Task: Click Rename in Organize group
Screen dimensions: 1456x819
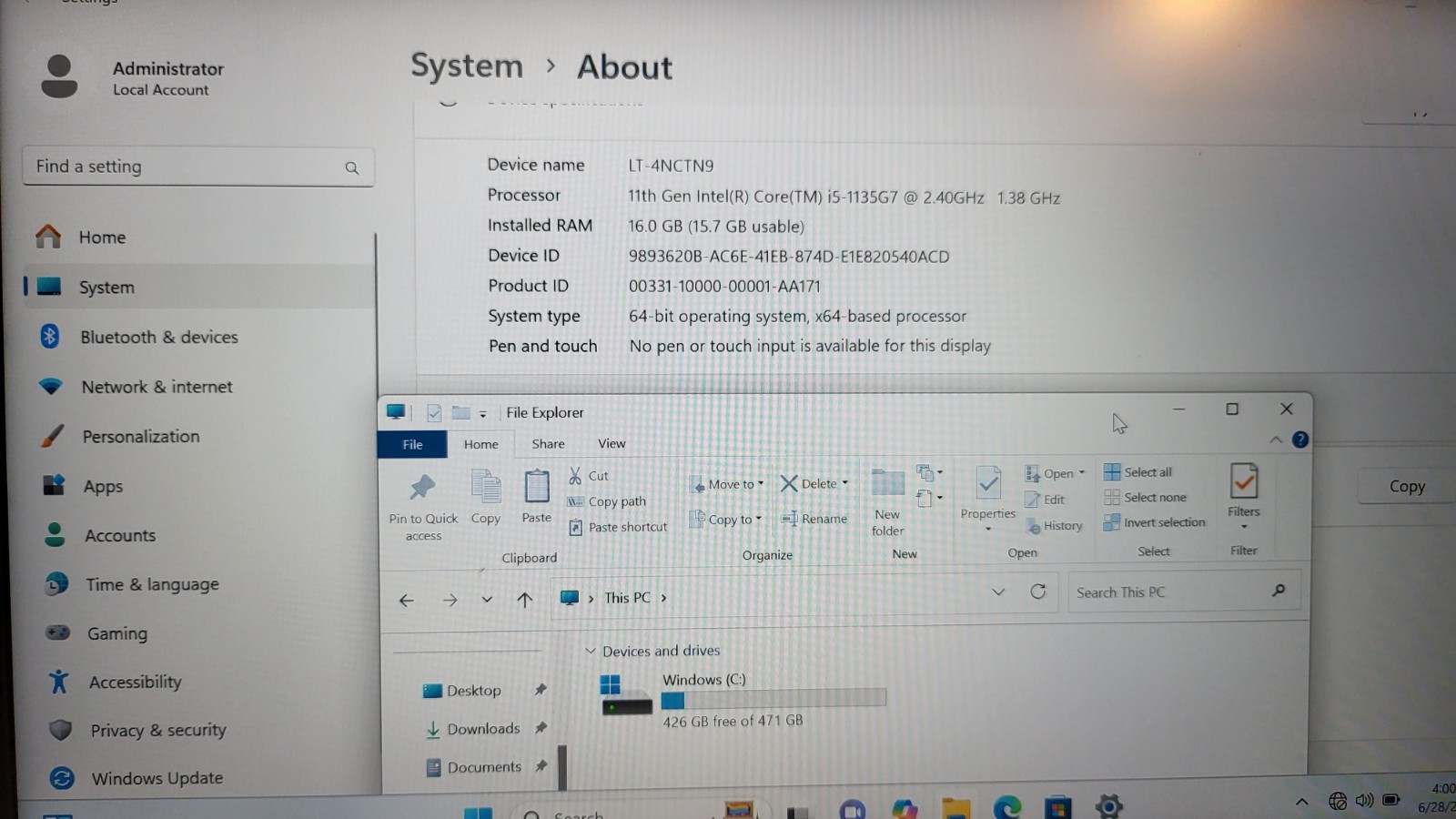Action: coord(814,519)
